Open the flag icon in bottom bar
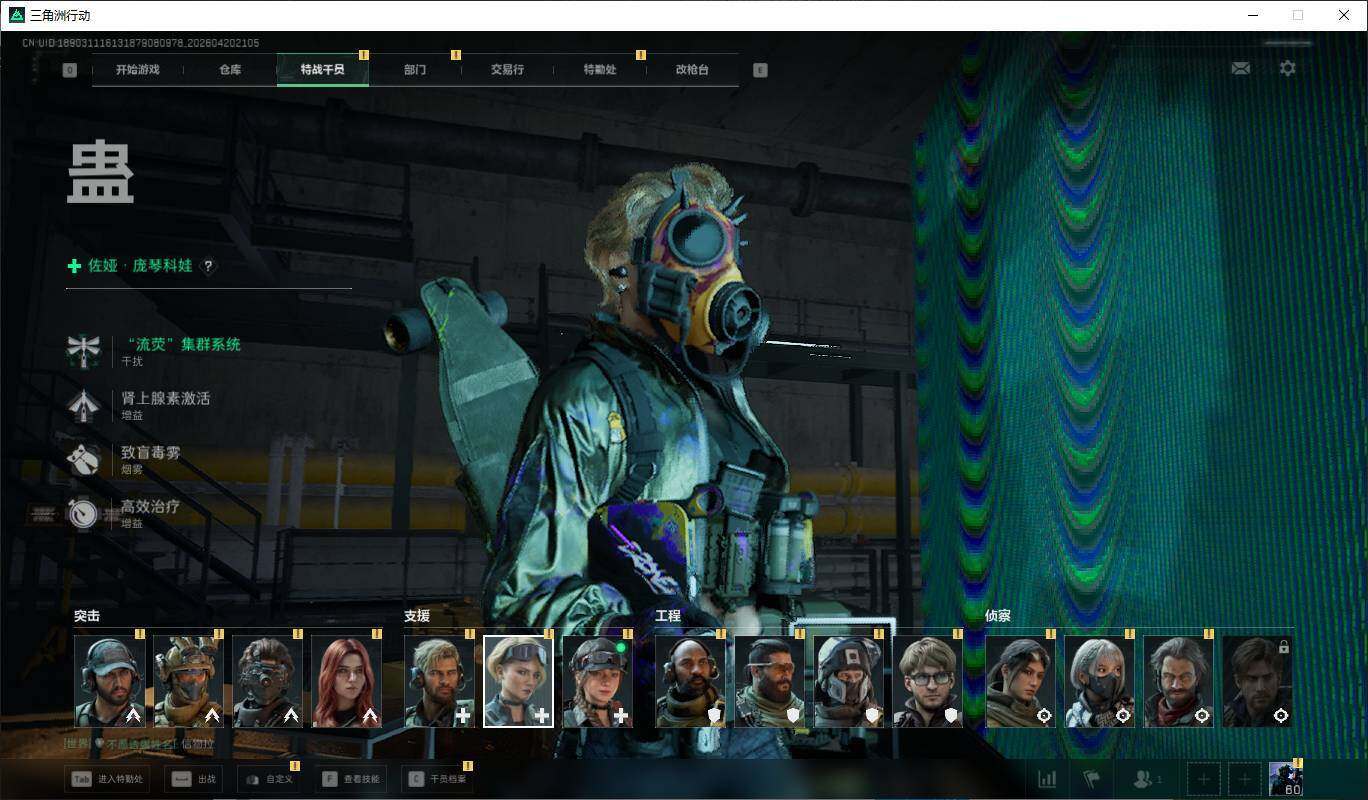1368x800 pixels. point(1091,779)
